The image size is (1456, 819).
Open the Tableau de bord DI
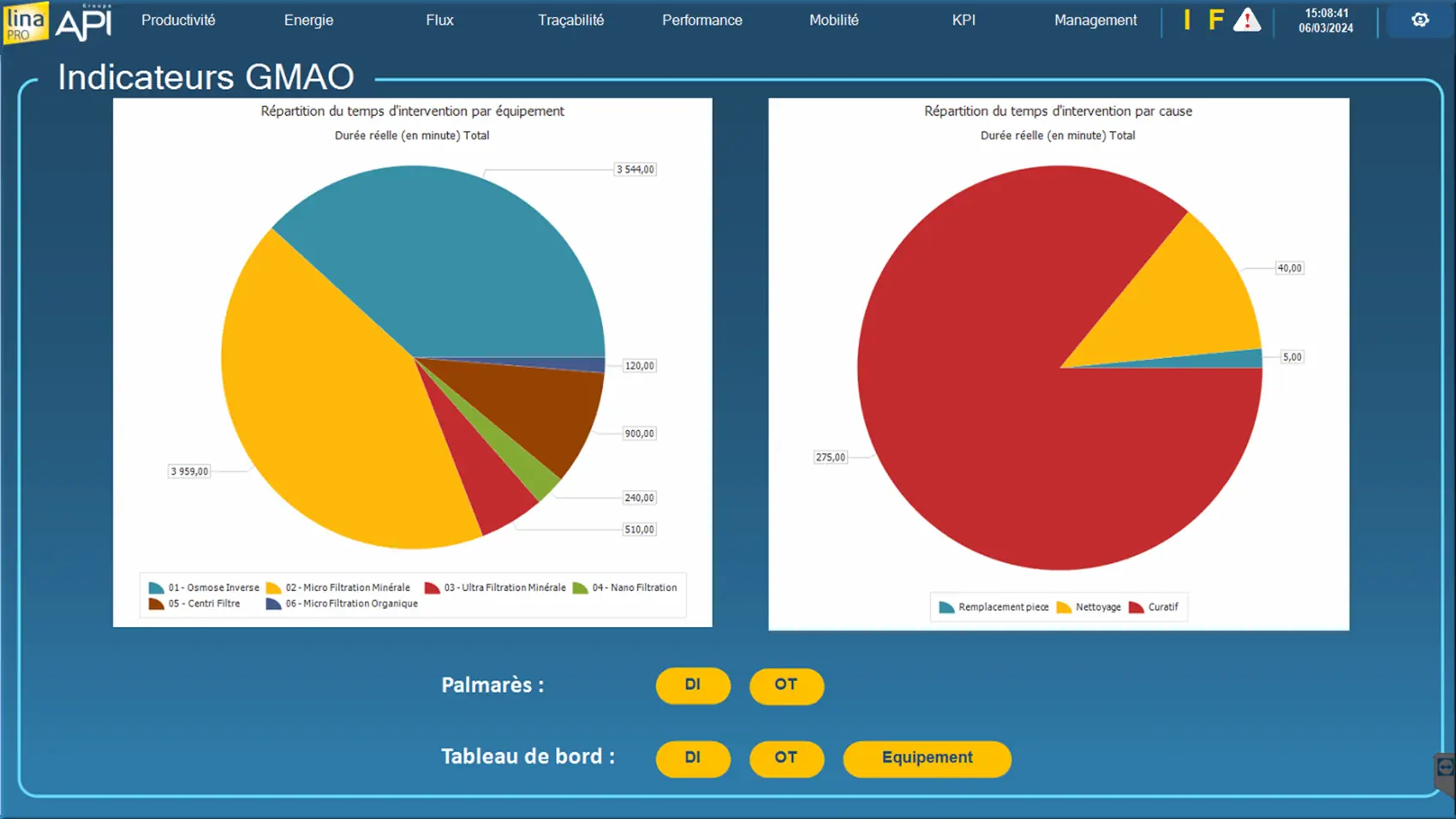(692, 758)
